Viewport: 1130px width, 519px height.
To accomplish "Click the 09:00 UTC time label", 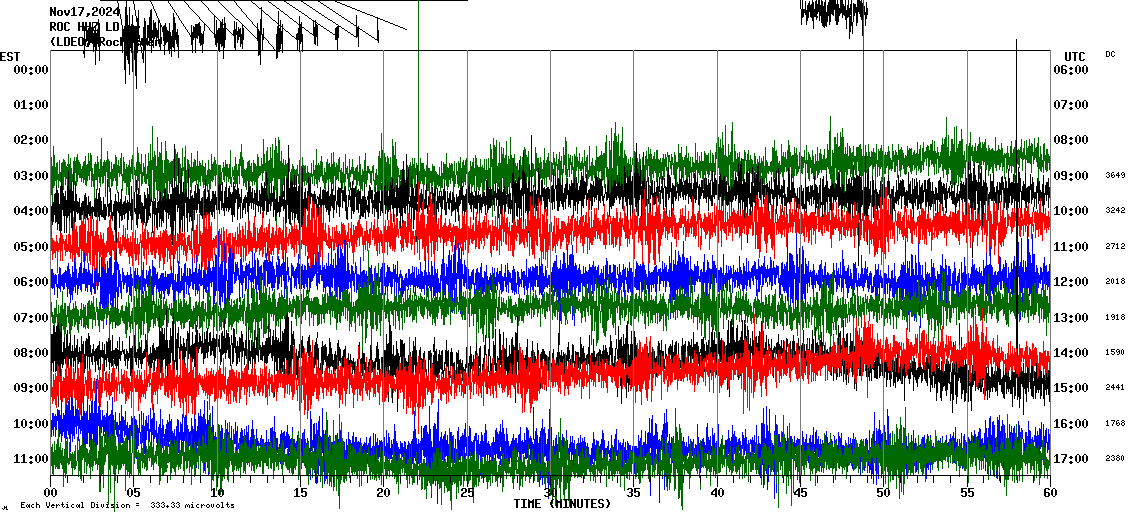I will pyautogui.click(x=1069, y=176).
